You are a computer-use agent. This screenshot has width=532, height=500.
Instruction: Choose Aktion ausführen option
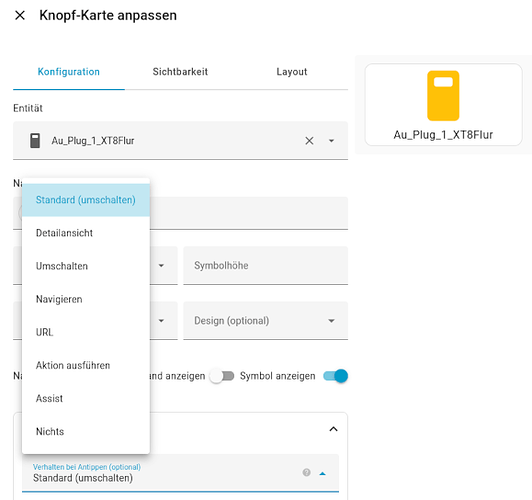point(86,365)
